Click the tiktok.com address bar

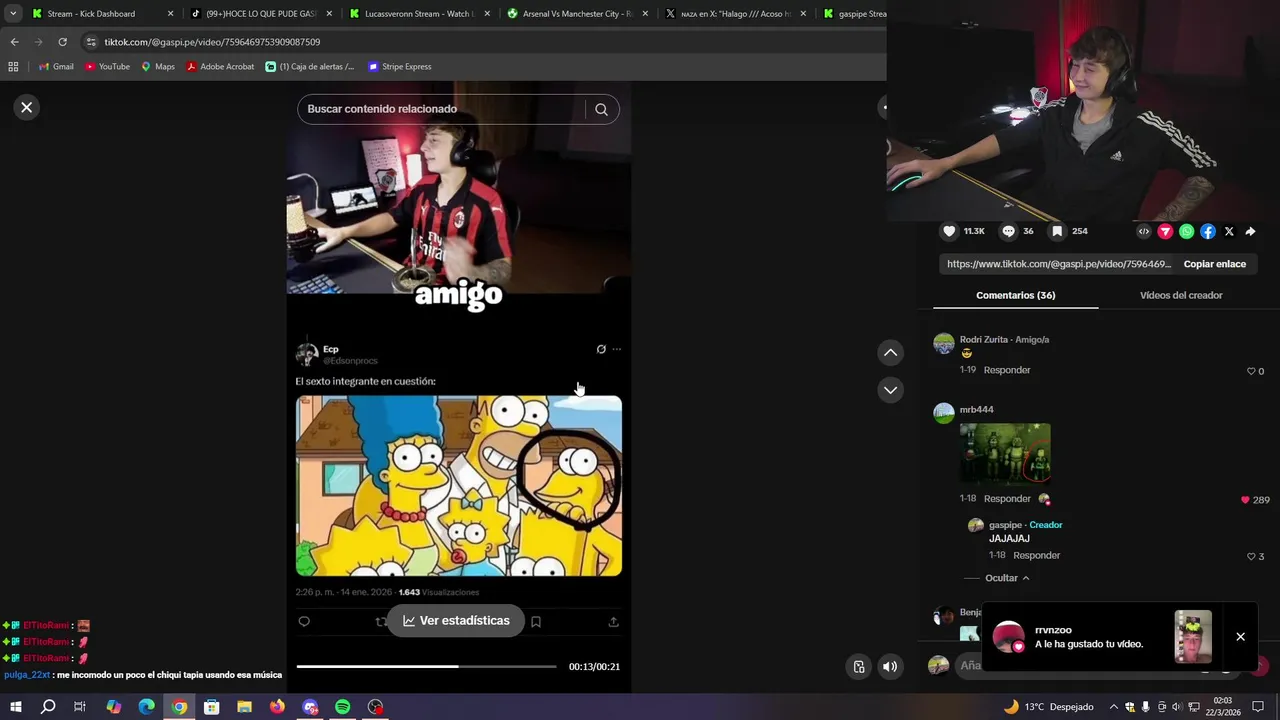coord(480,42)
